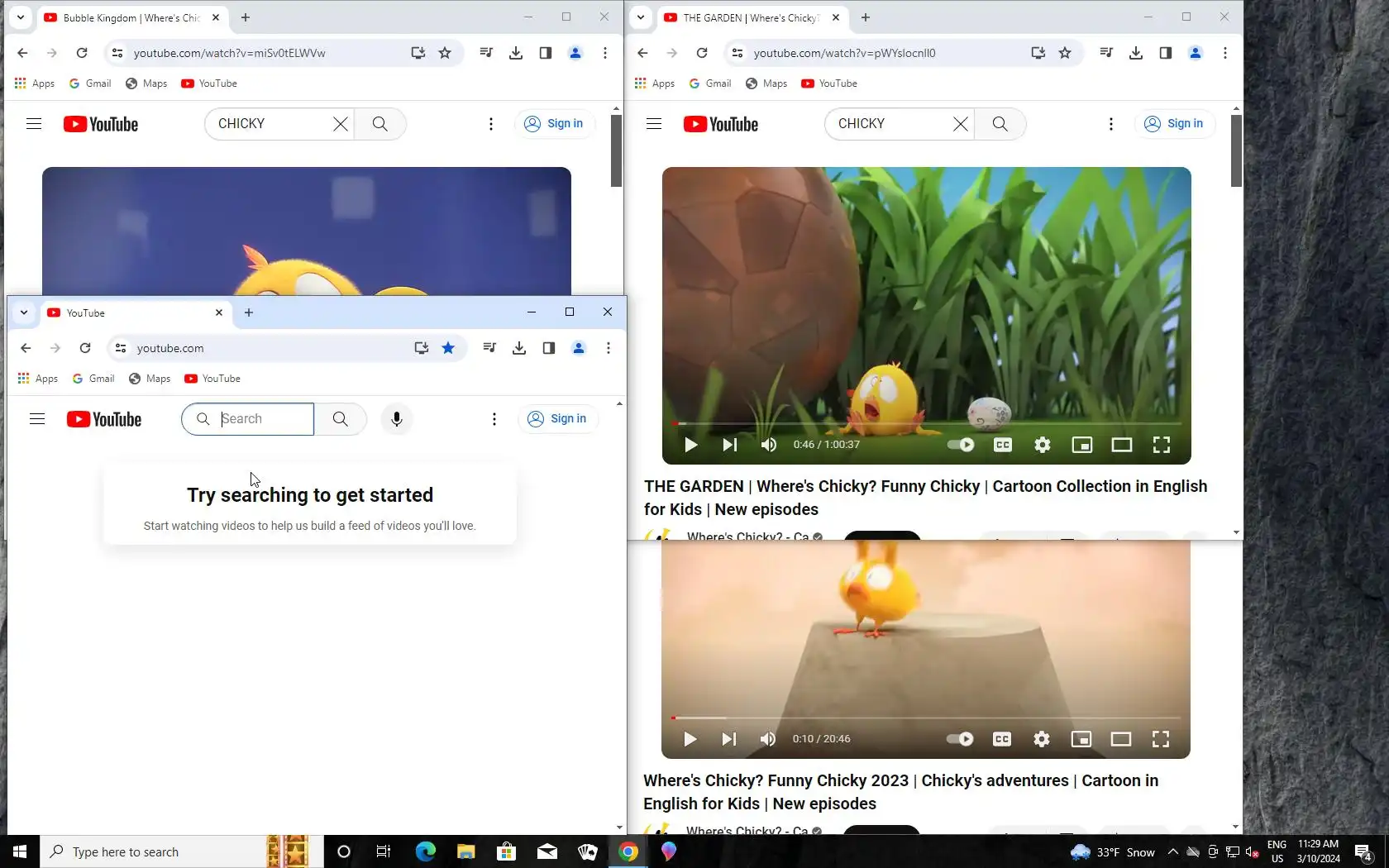Toggle theater mode in Funny Chicky 2023 player
This screenshot has height=868, width=1389.
1121,739
